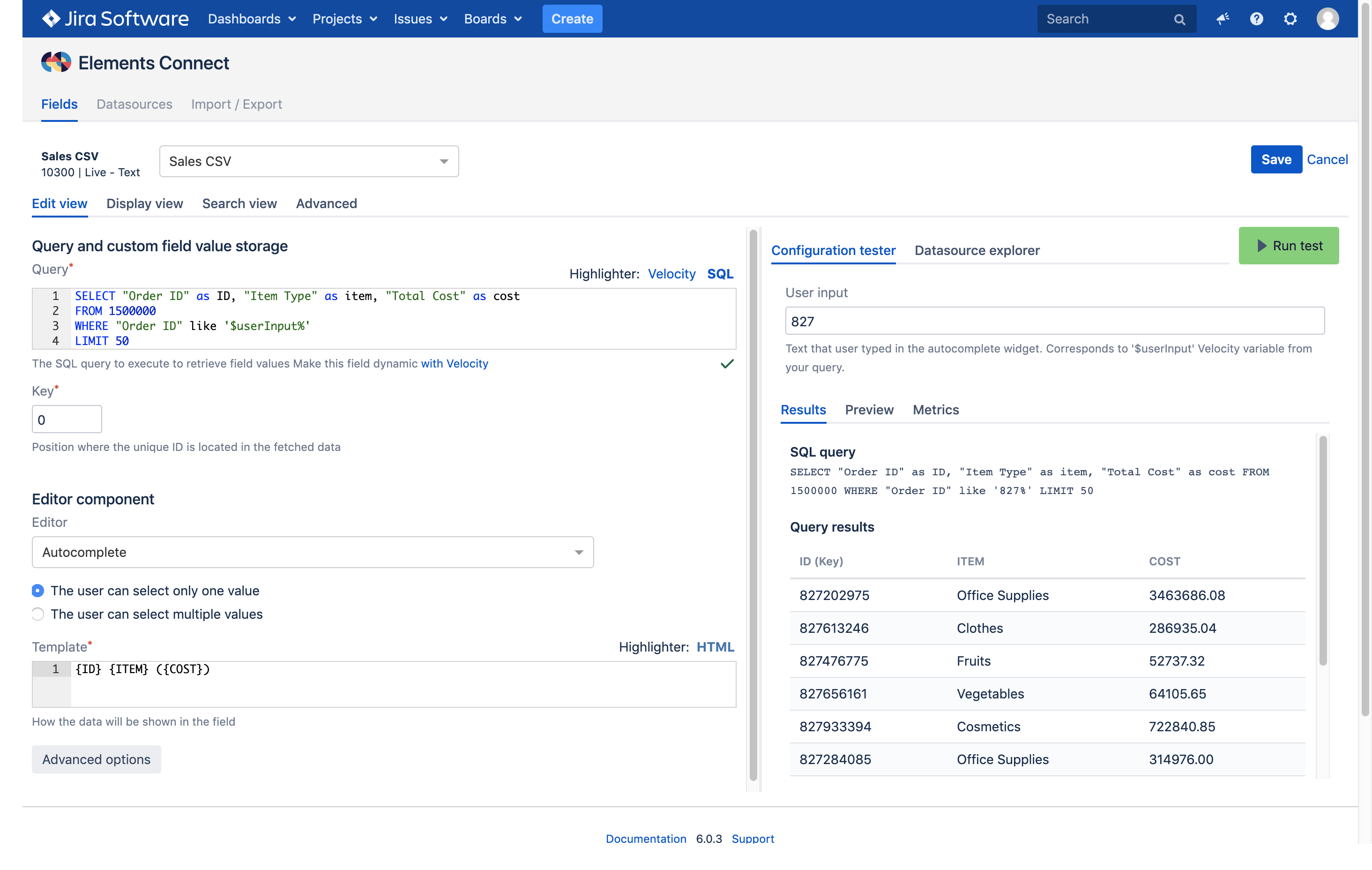Click the green query validation checkmark
The height and width of the screenshot is (870, 1372).
pos(727,364)
